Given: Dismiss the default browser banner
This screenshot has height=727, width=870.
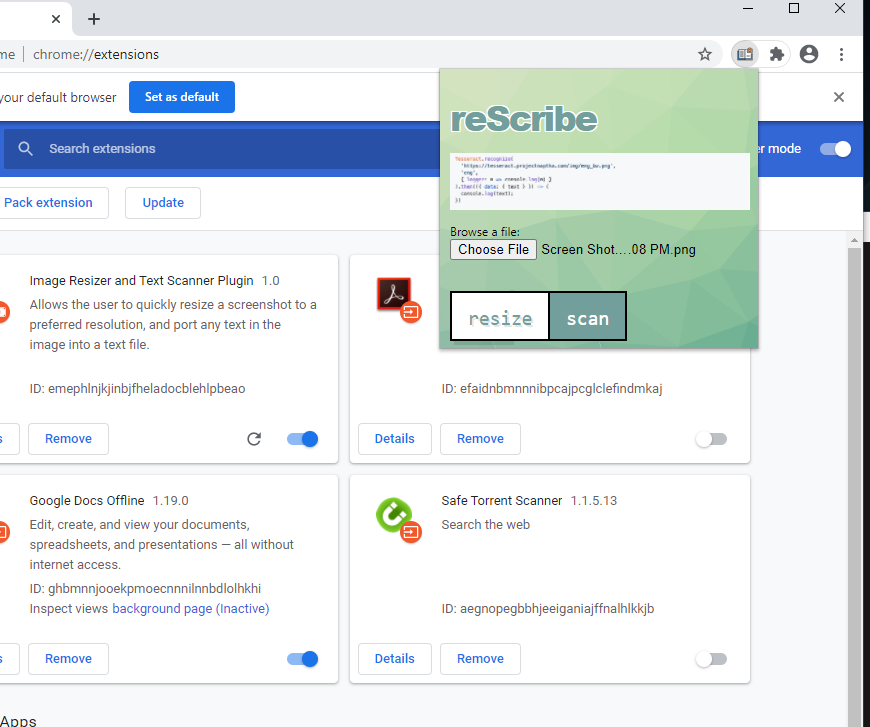Looking at the screenshot, I should pyautogui.click(x=839, y=97).
